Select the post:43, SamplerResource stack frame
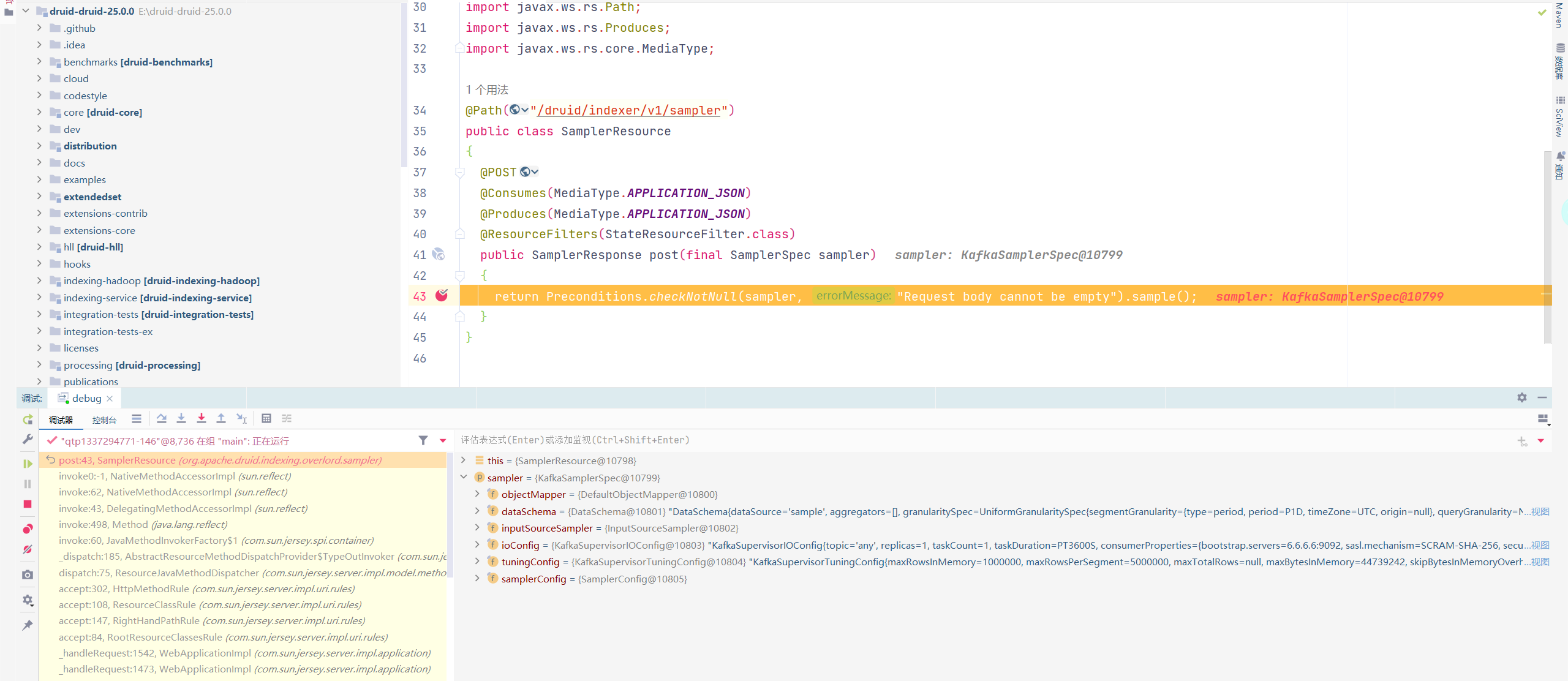 (243, 460)
